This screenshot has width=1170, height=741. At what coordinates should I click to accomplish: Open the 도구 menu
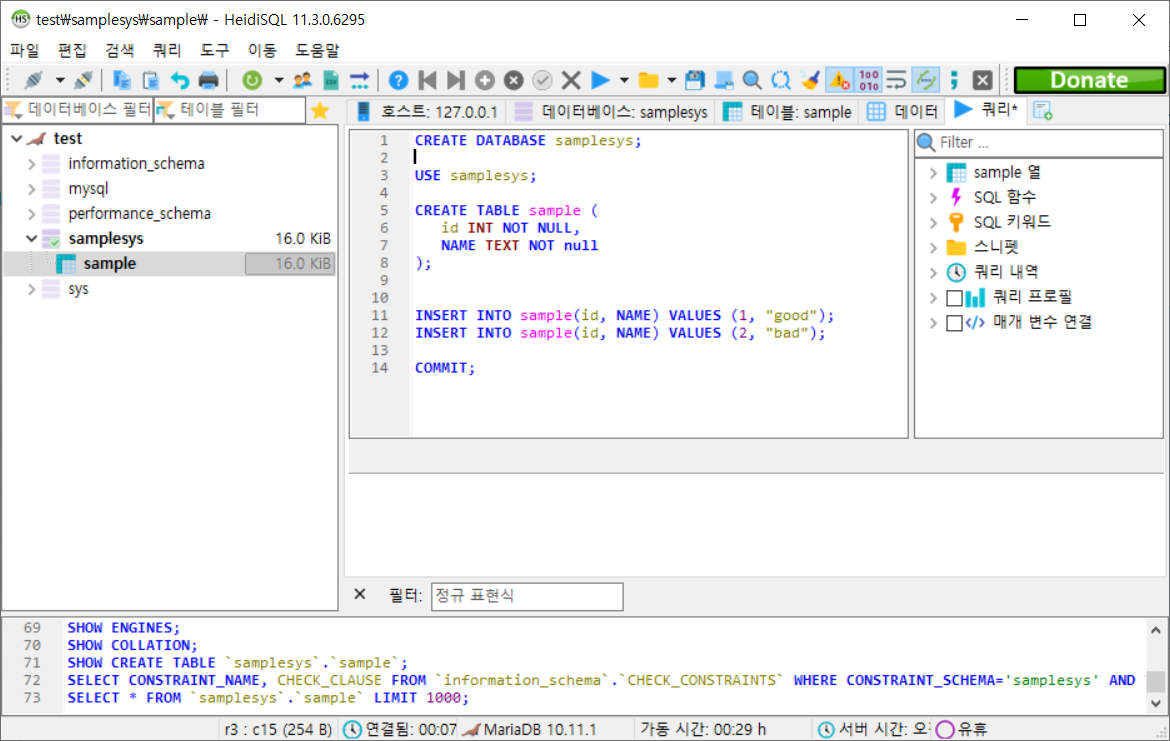pyautogui.click(x=215, y=50)
